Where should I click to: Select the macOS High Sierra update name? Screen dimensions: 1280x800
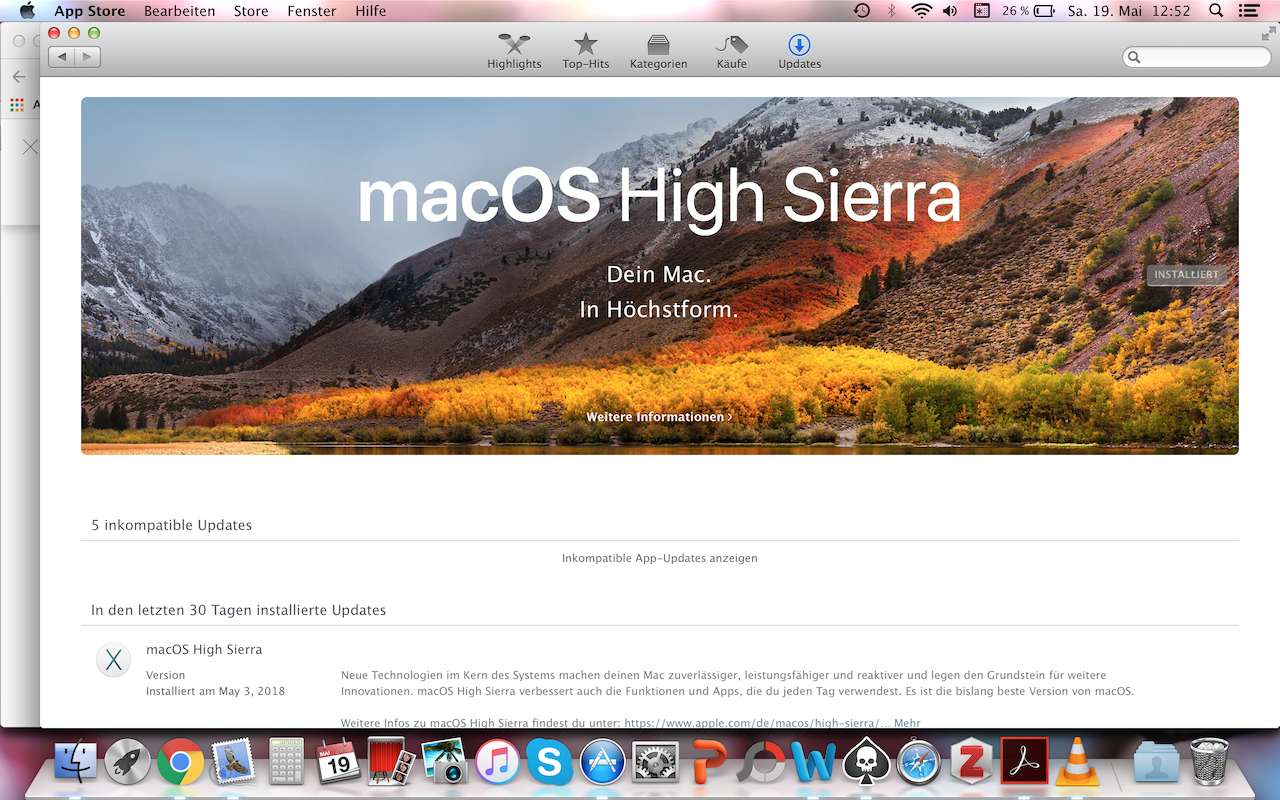204,649
